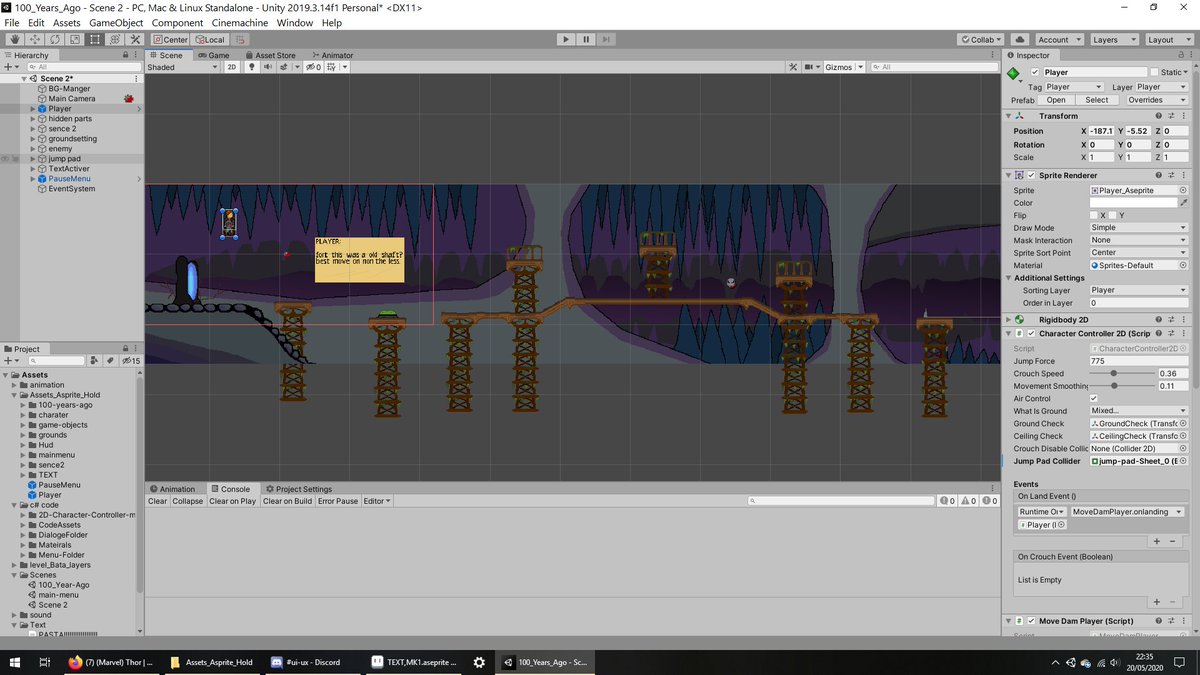Toggle the Air Control checkbox
The width and height of the screenshot is (1200, 675).
(1093, 398)
